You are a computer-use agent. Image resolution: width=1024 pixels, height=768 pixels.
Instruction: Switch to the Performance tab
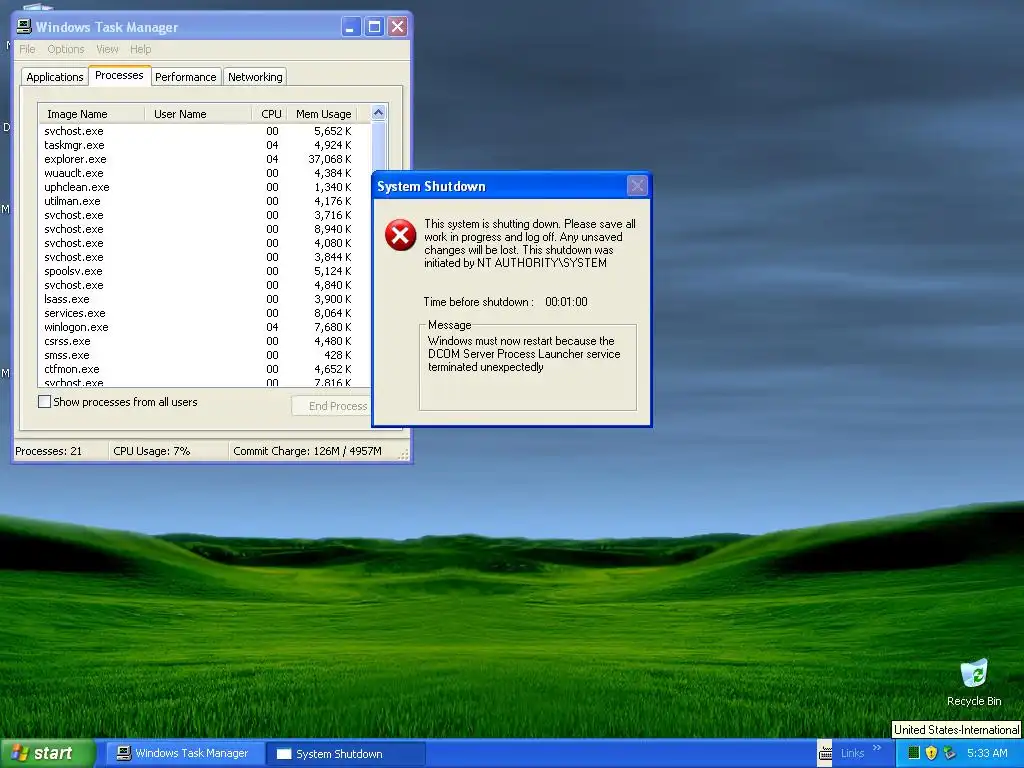(185, 77)
